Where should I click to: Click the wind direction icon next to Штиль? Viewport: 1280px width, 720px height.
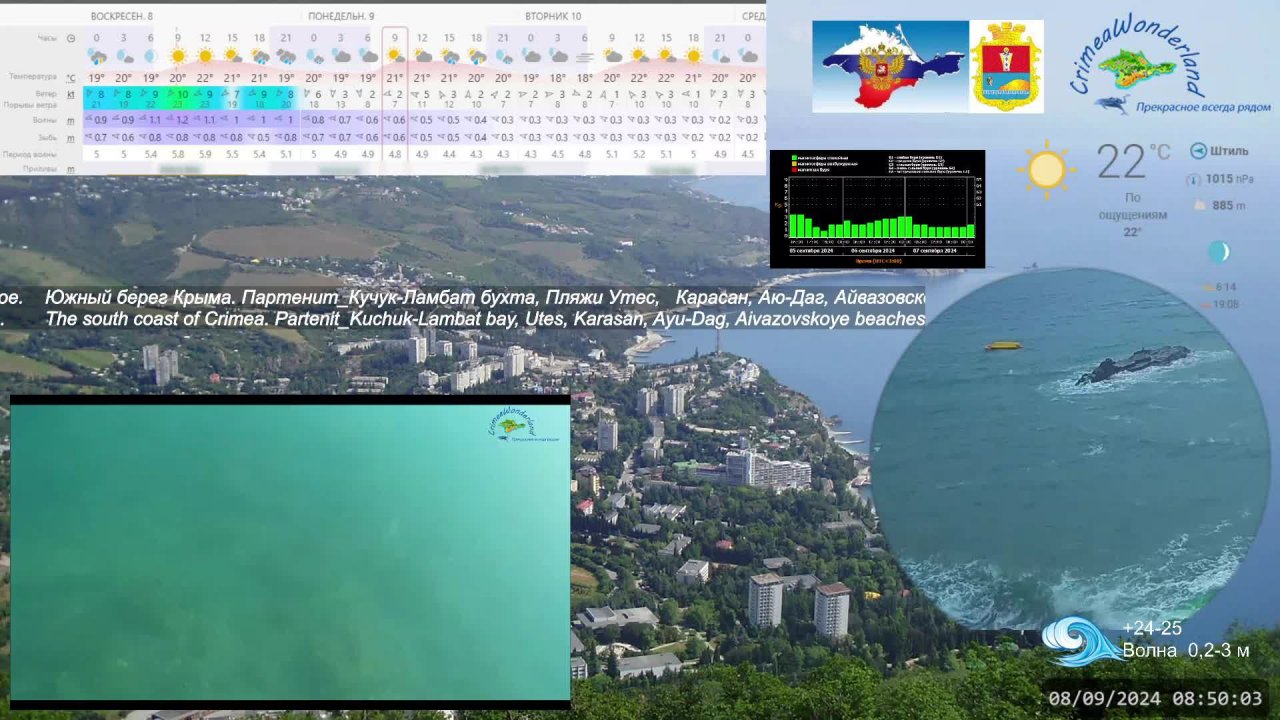click(x=1198, y=151)
